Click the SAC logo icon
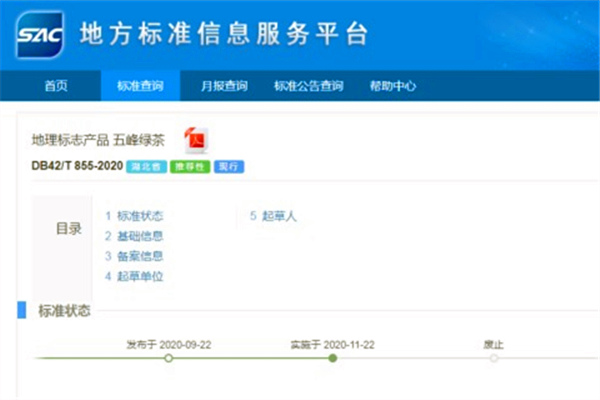The height and width of the screenshot is (400, 600). (41, 35)
